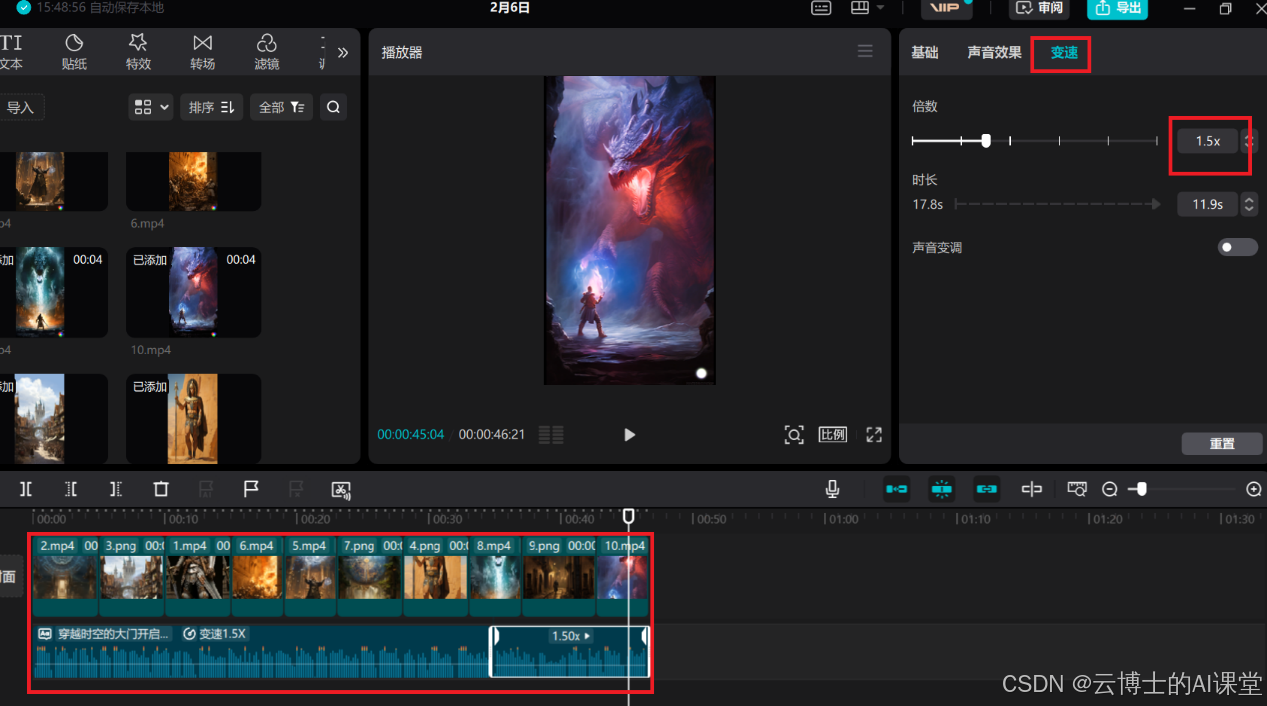Open the 比例 aspect ratio button
The height and width of the screenshot is (706, 1267).
833,435
